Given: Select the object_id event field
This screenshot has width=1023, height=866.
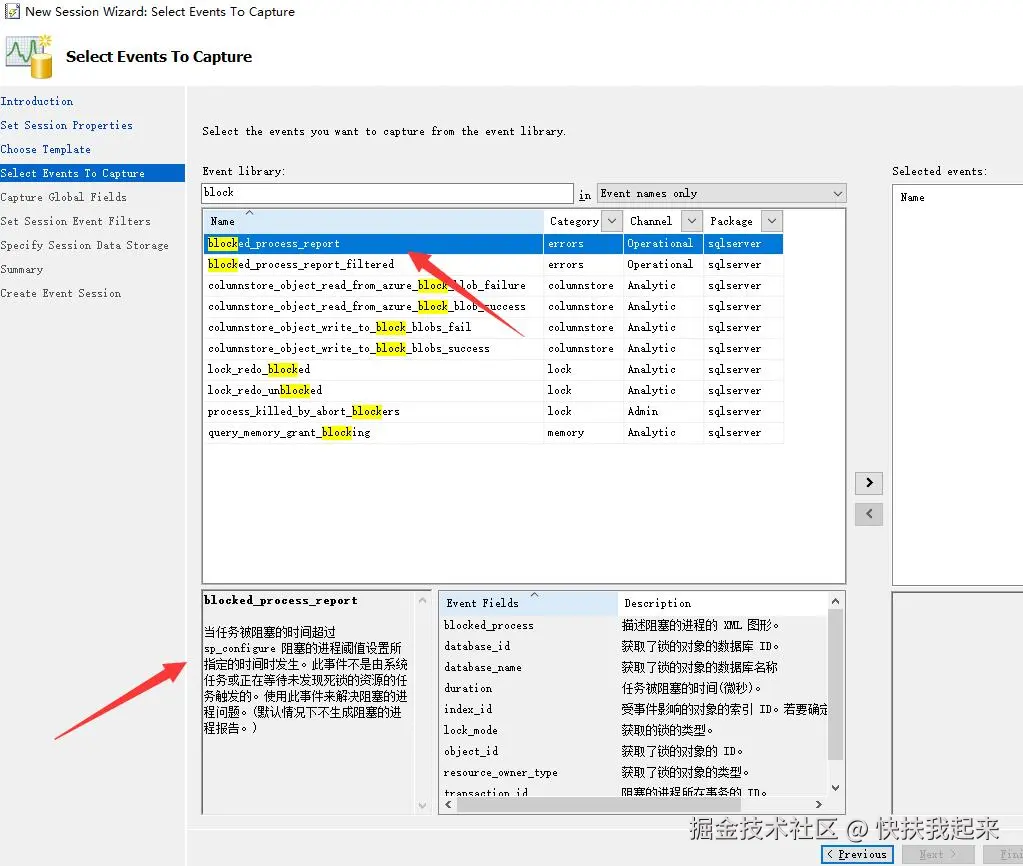Looking at the screenshot, I should [471, 751].
